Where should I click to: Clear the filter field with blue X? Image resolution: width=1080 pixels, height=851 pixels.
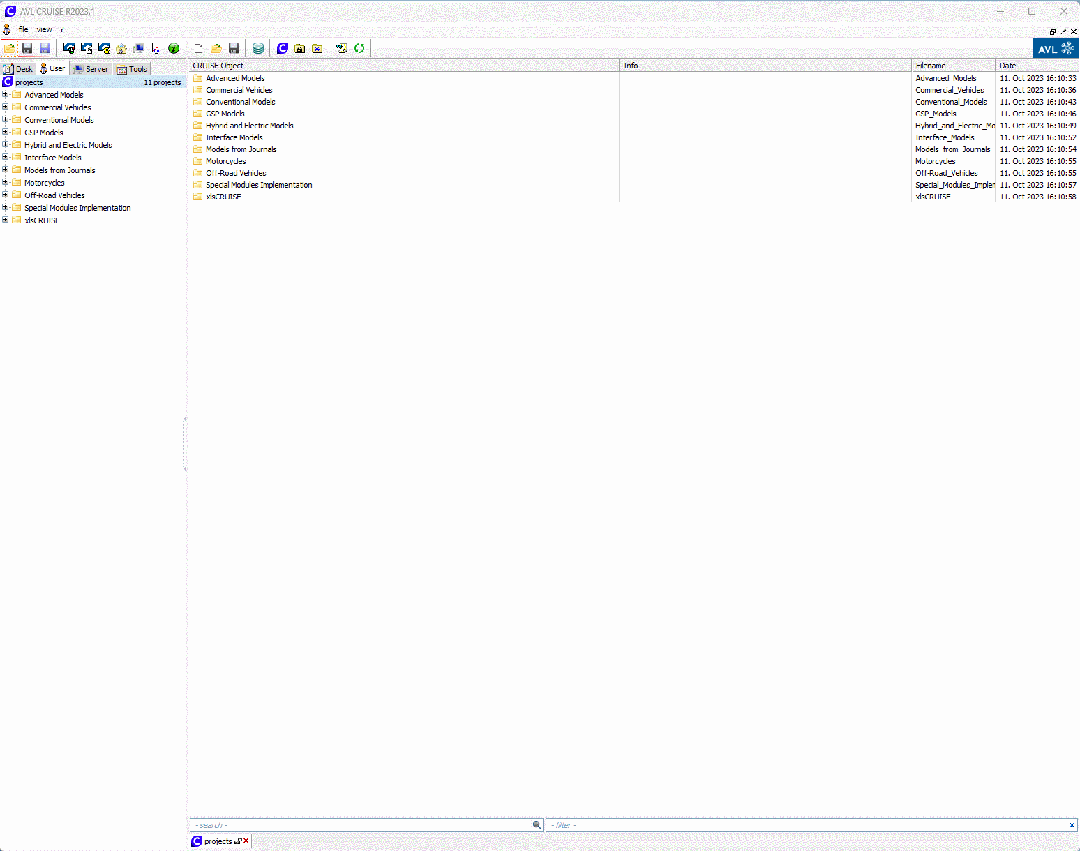point(1072,825)
